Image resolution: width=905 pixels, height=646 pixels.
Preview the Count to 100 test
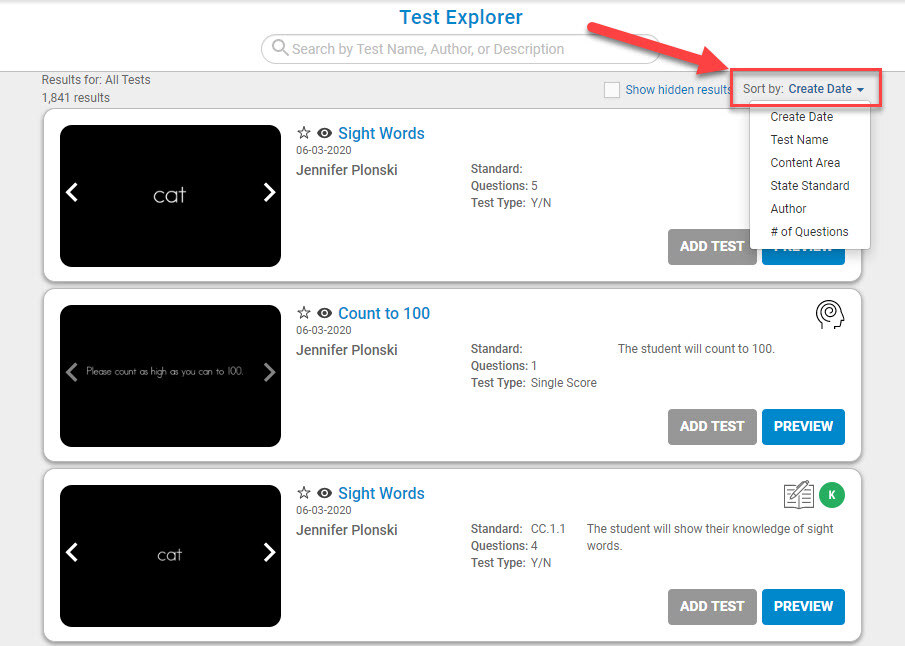tap(803, 427)
